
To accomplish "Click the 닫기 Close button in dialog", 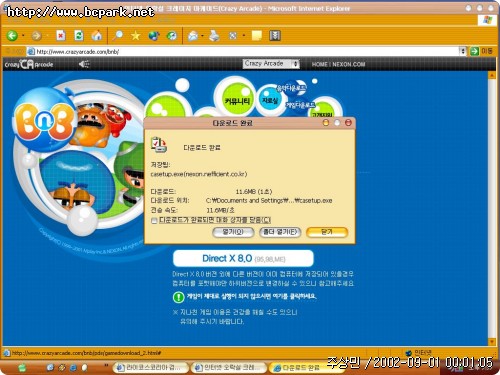I will point(327,232).
